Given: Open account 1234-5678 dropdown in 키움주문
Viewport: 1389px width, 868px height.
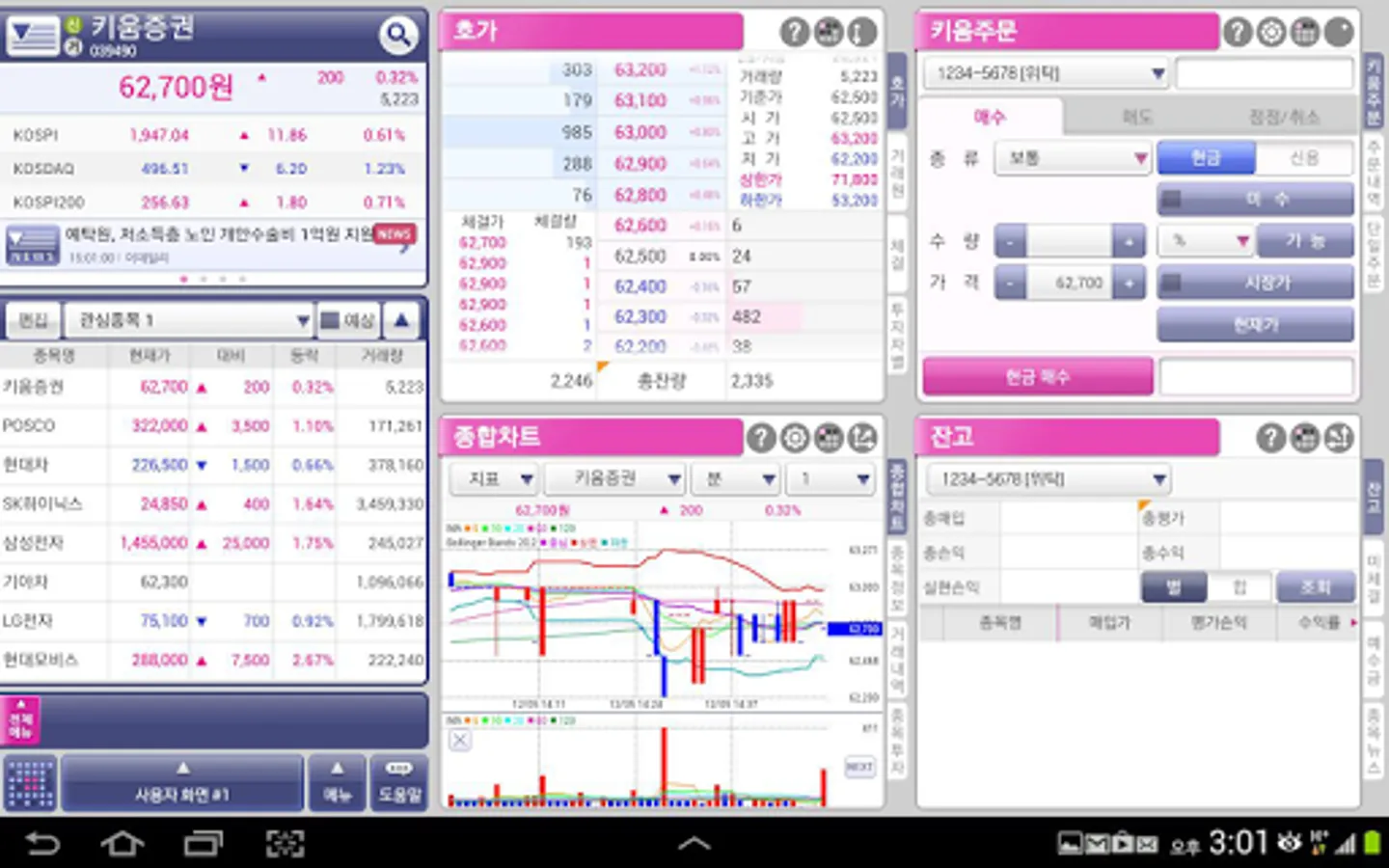Looking at the screenshot, I should (1046, 73).
